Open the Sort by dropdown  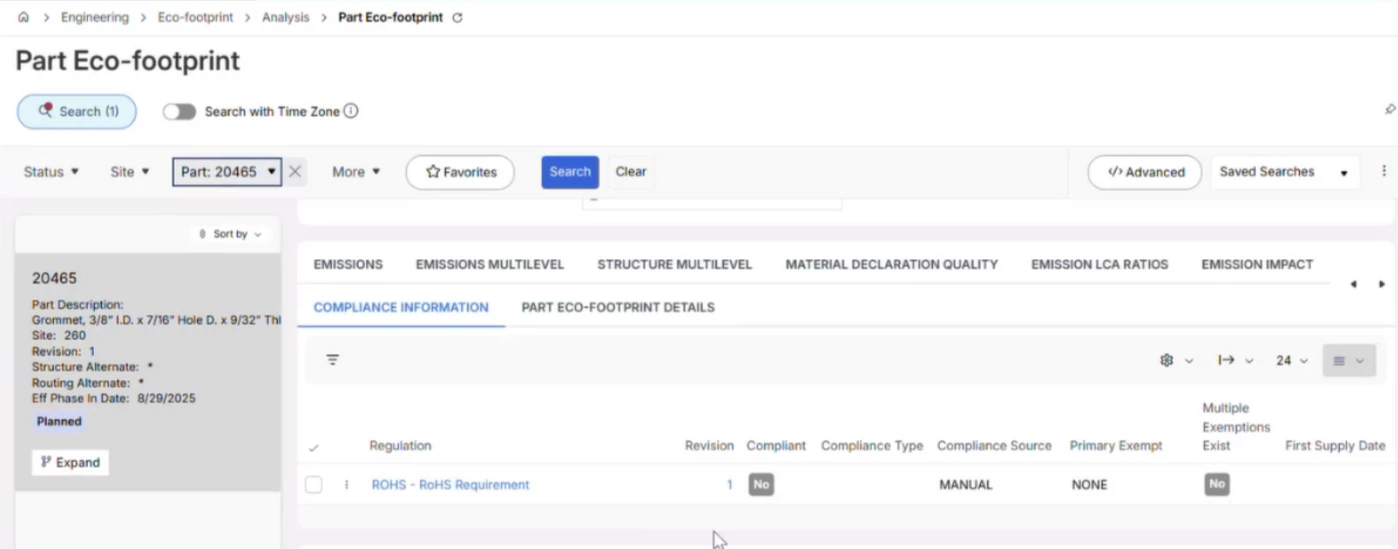(230, 234)
